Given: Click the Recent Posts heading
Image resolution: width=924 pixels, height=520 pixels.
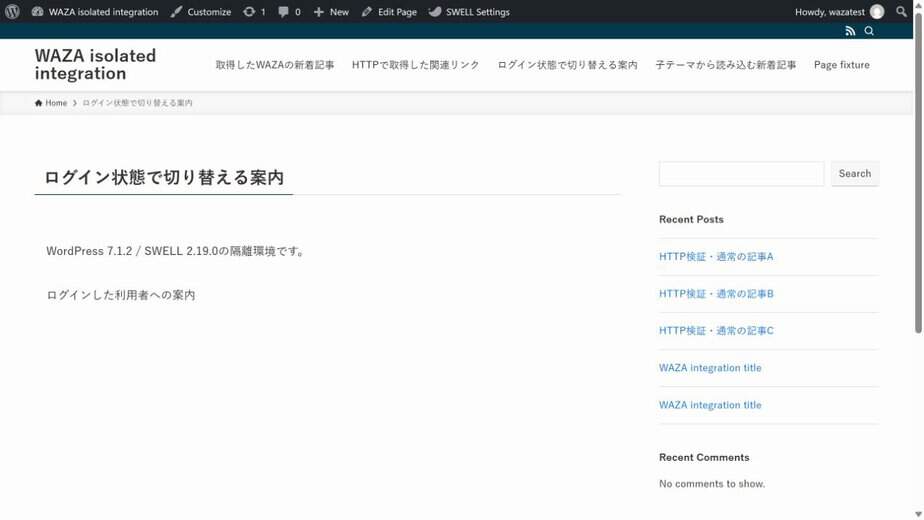Looking at the screenshot, I should click(x=691, y=219).
